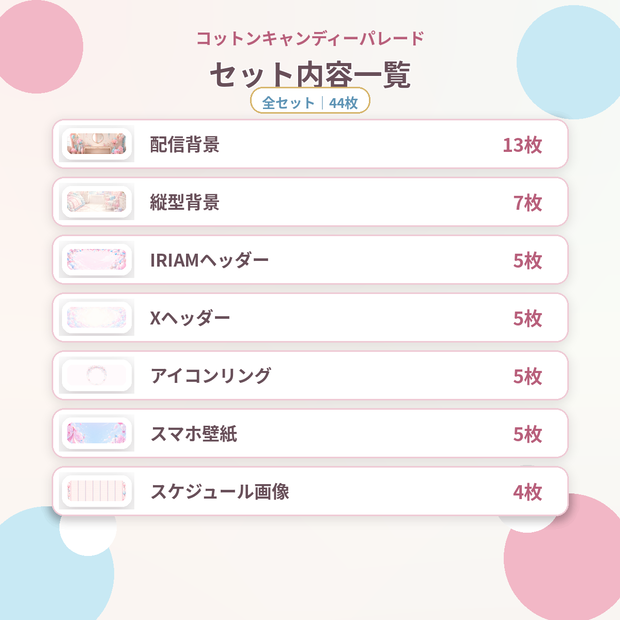This screenshot has width=620, height=620.
Task: Click the セット内容一覧 heading
Action: click(310, 74)
